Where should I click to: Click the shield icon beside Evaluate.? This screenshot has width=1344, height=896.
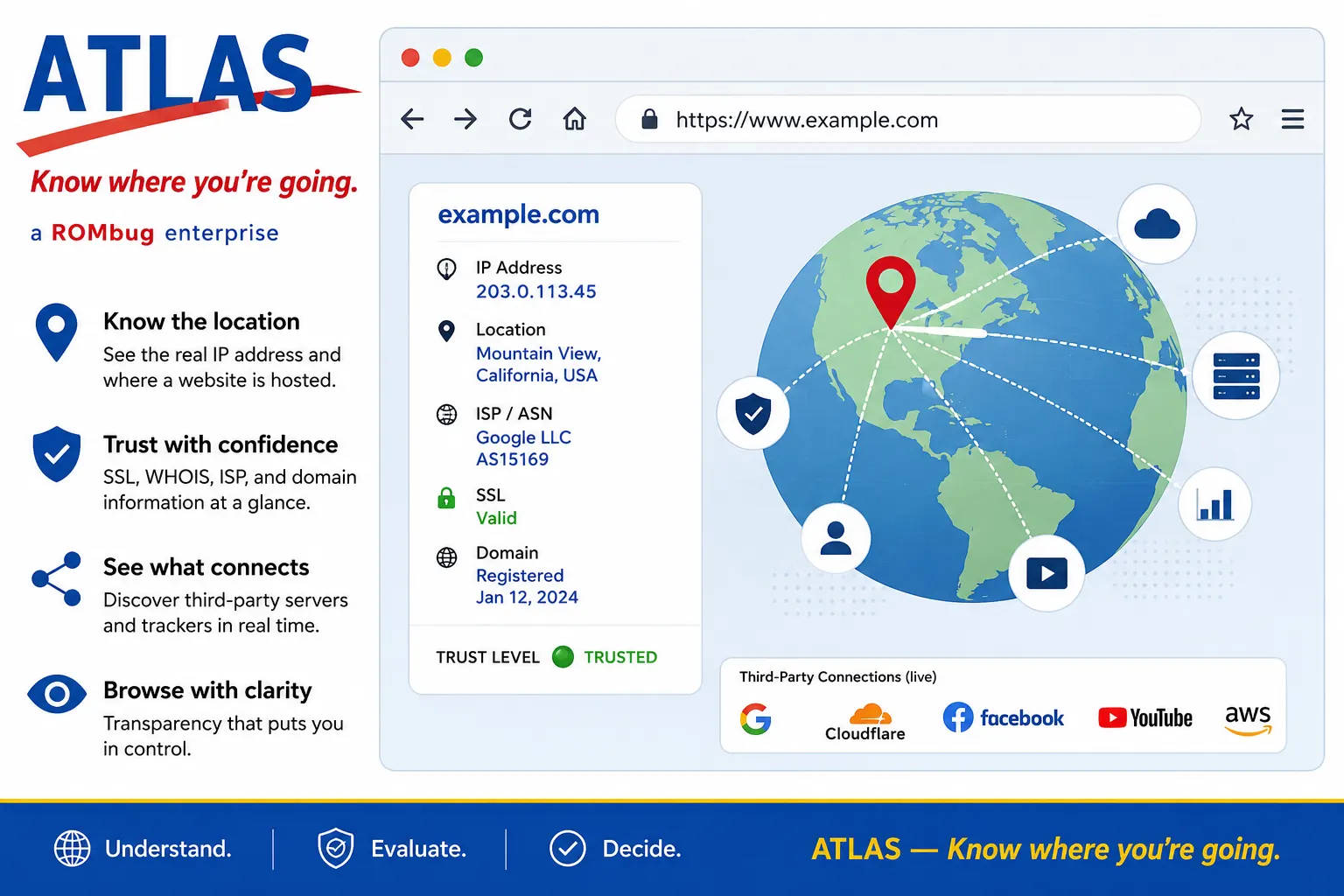pos(335,849)
